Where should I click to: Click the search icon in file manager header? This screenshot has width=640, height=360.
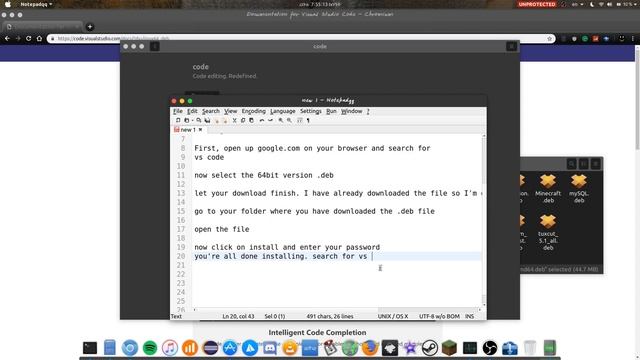tap(571, 164)
